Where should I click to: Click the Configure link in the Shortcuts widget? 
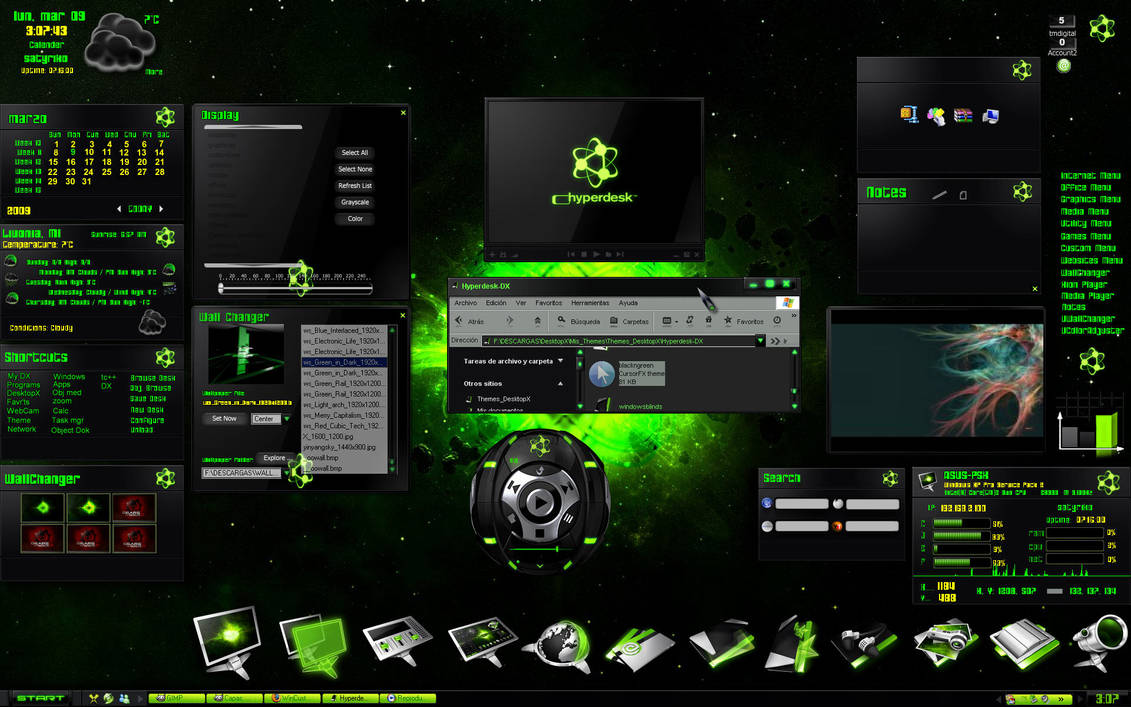click(x=148, y=420)
